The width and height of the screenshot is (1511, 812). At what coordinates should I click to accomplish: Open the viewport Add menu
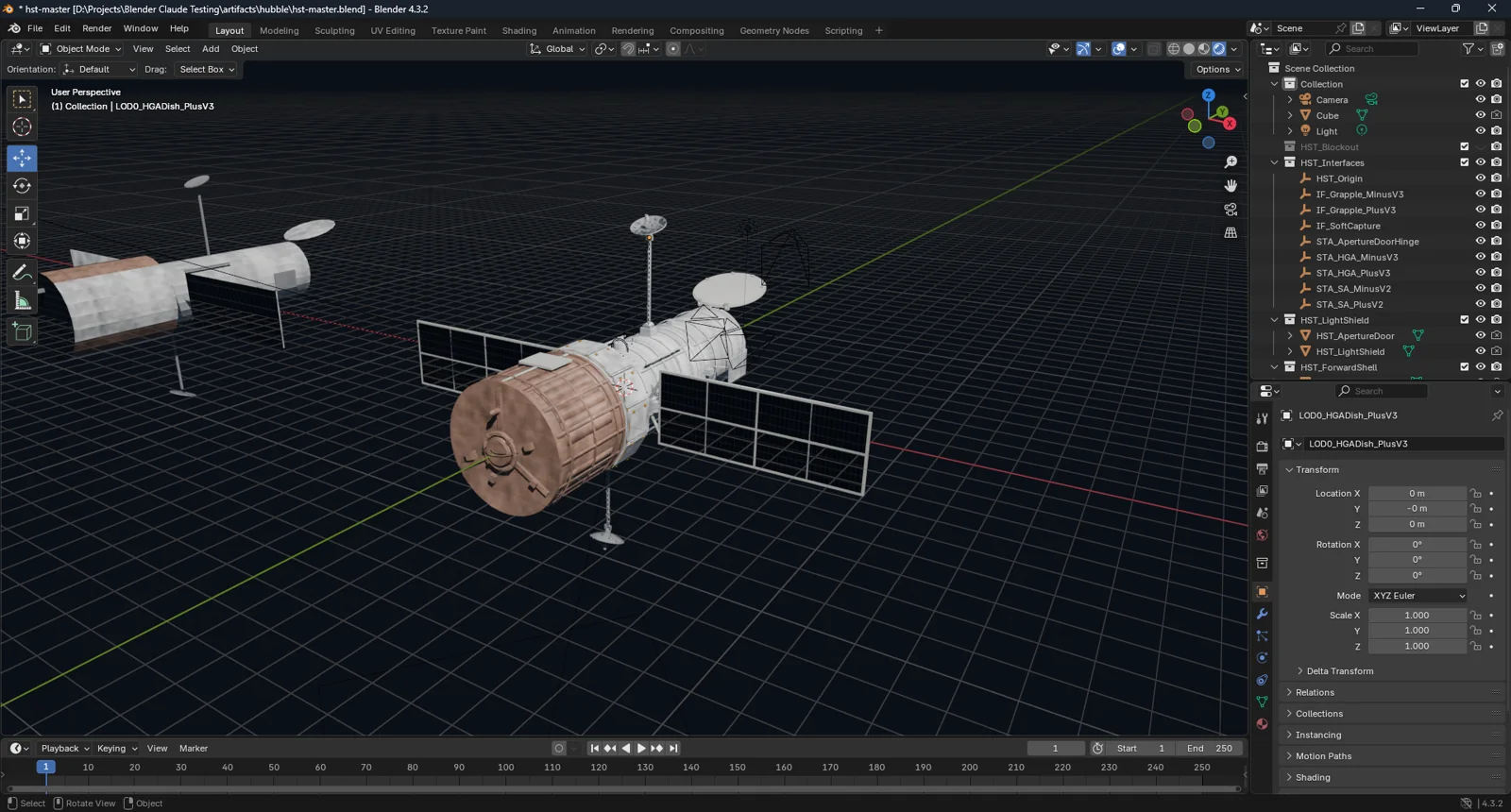click(211, 49)
